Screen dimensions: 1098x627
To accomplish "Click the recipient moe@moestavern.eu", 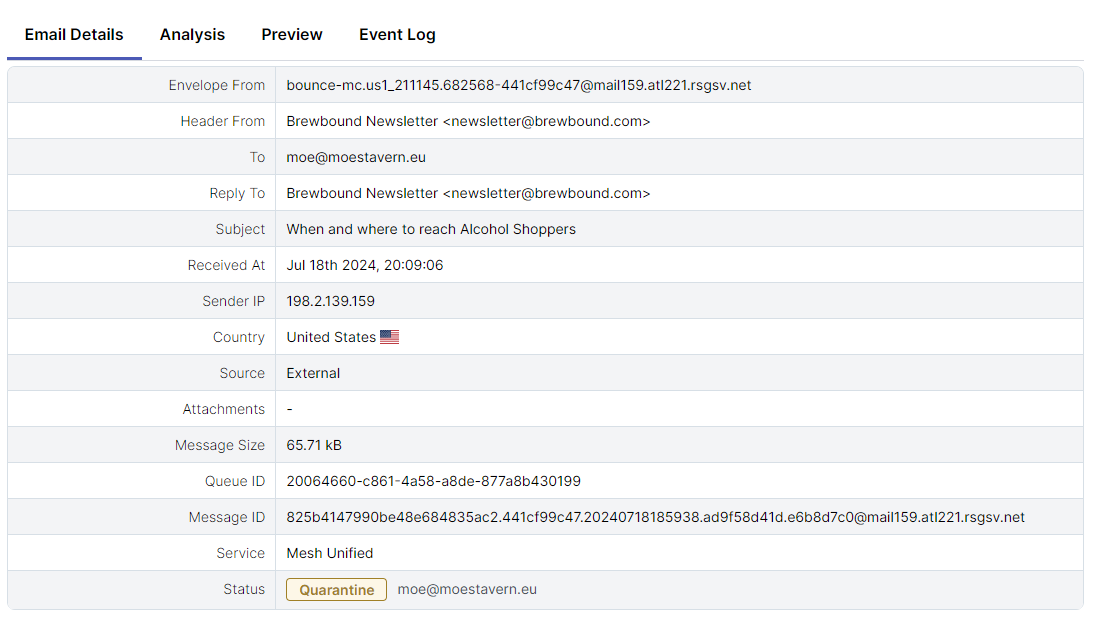I will point(357,157).
